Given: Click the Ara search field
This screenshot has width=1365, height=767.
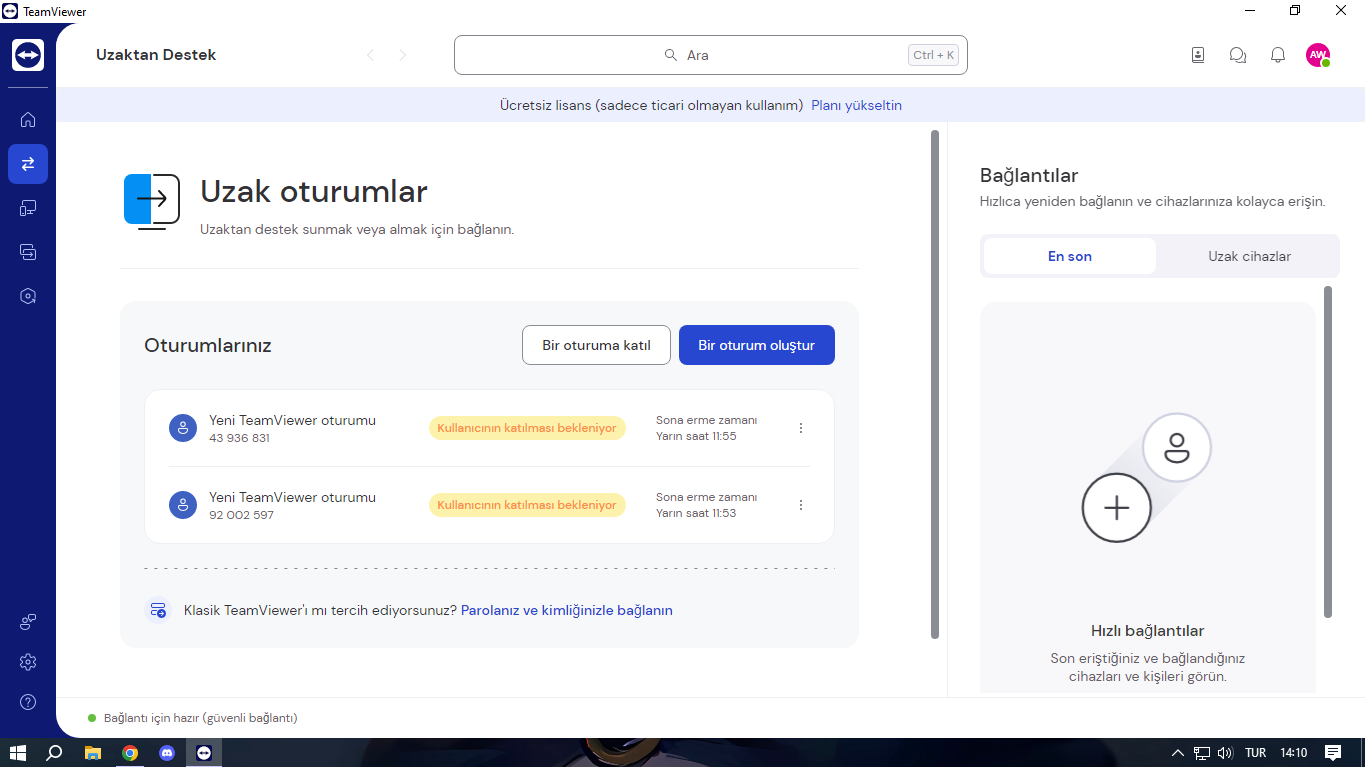Looking at the screenshot, I should click(x=711, y=55).
